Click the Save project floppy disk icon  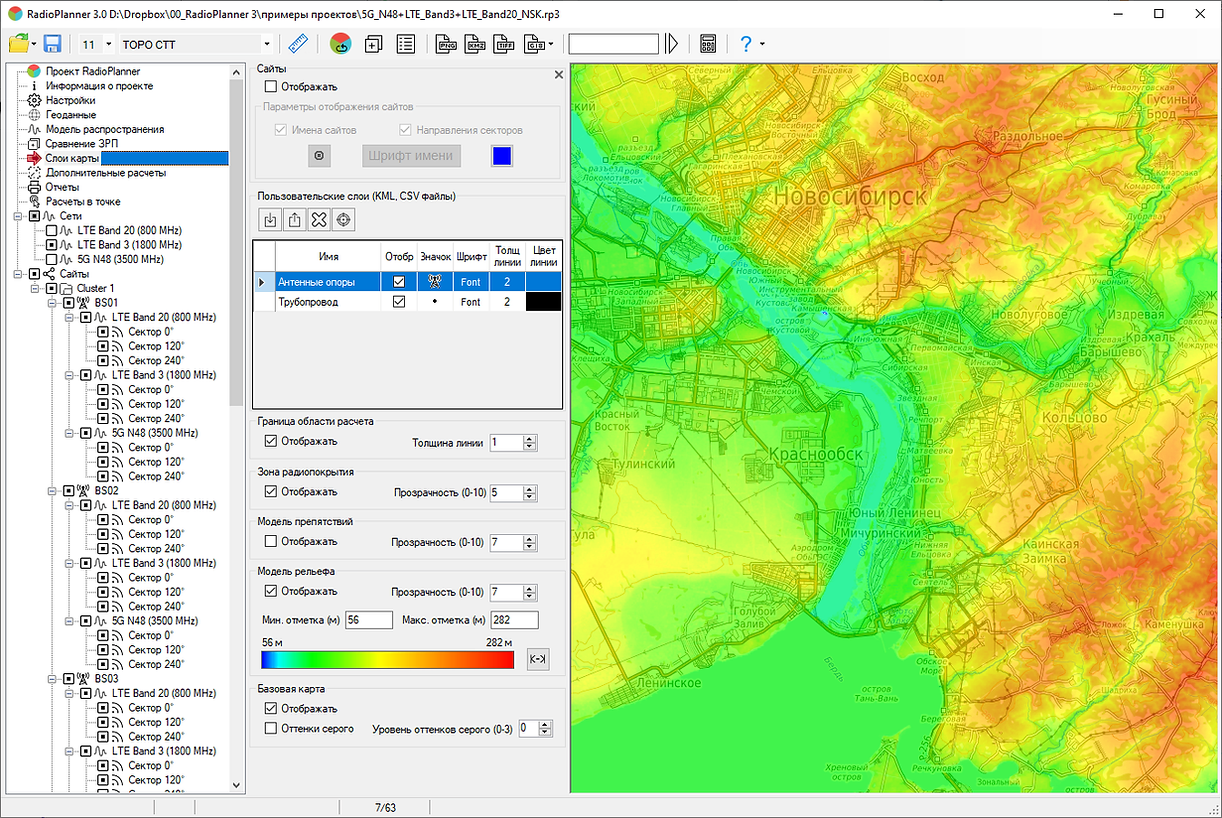[52, 44]
